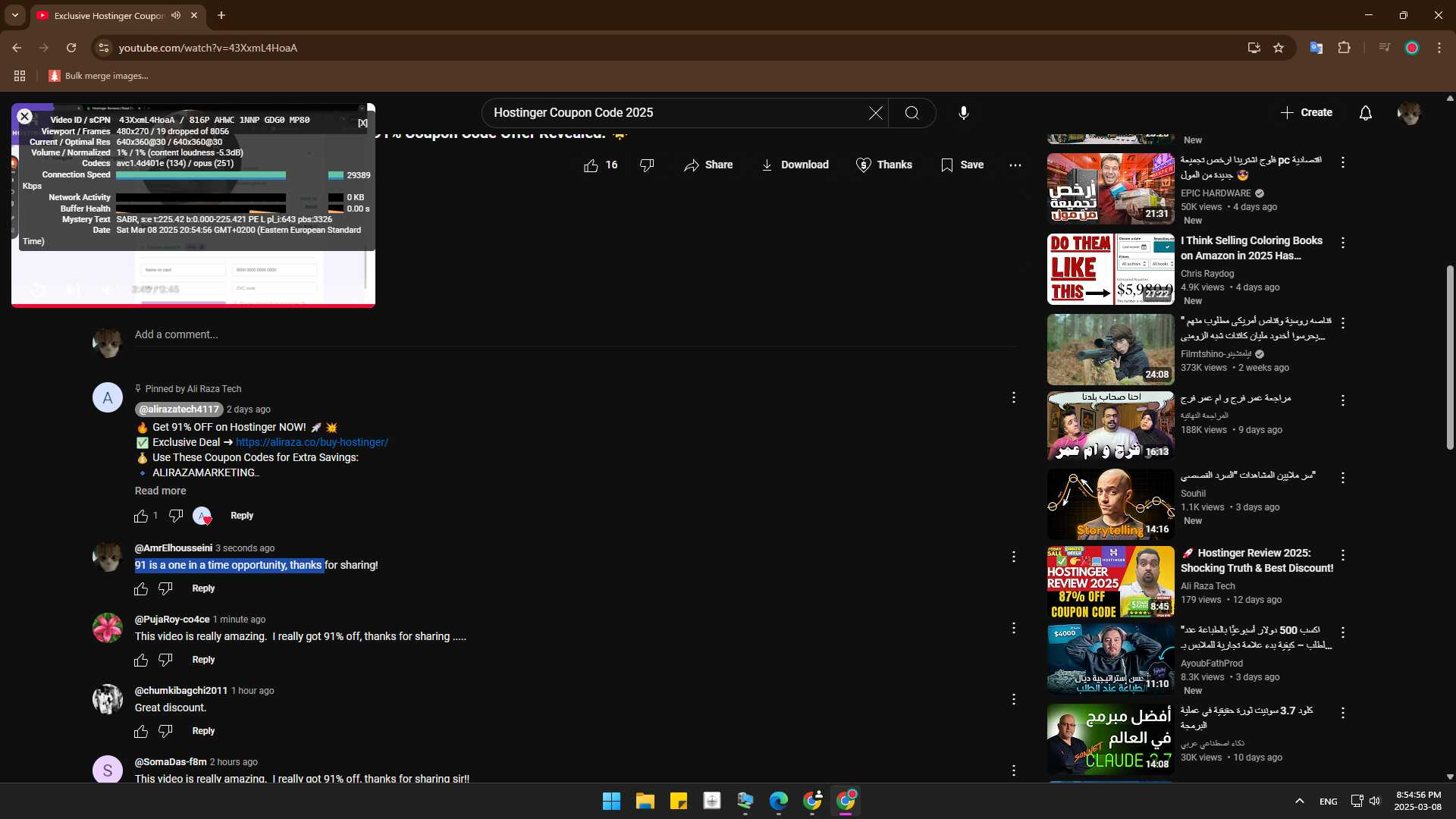The width and height of the screenshot is (1456, 819).
Task: Like the @PujaRoy-co4ce comment
Action: [141, 661]
